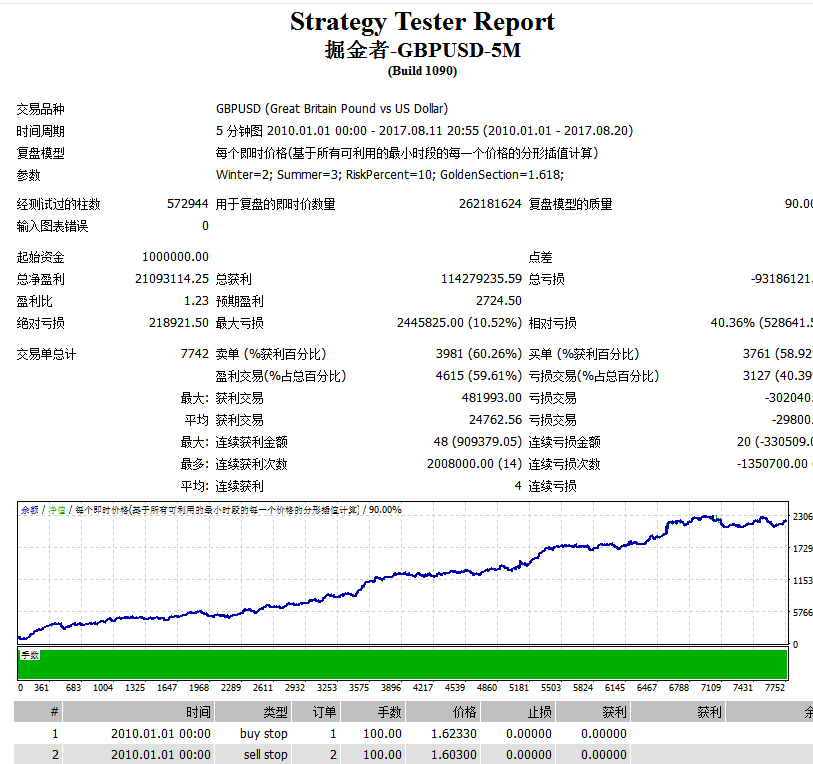Select the sell stop row in the table
The width and height of the screenshot is (813, 764).
coord(266,754)
